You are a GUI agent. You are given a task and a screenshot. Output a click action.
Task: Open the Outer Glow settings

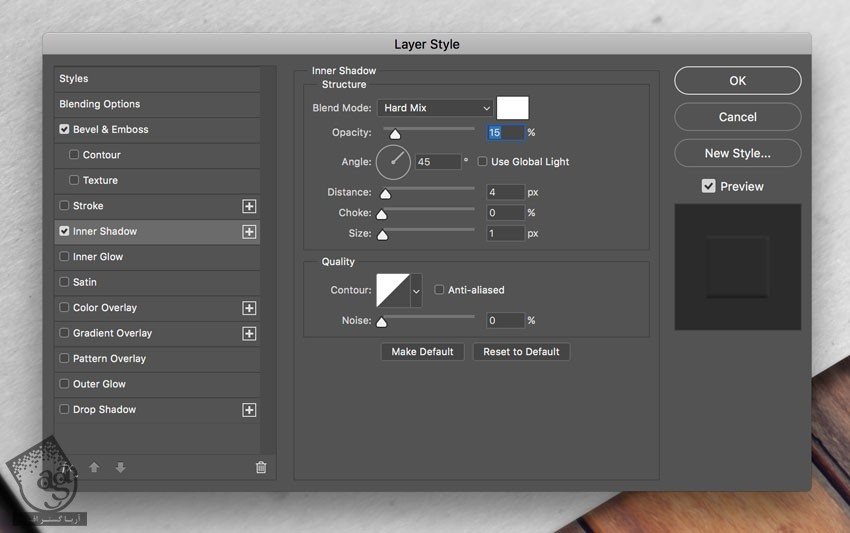click(99, 384)
